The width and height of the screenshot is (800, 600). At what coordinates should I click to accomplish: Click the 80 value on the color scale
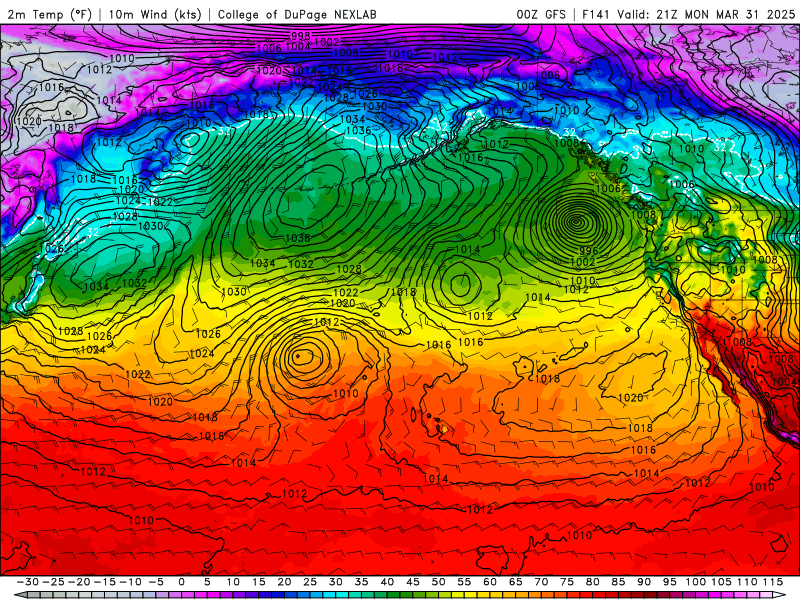coord(592,582)
